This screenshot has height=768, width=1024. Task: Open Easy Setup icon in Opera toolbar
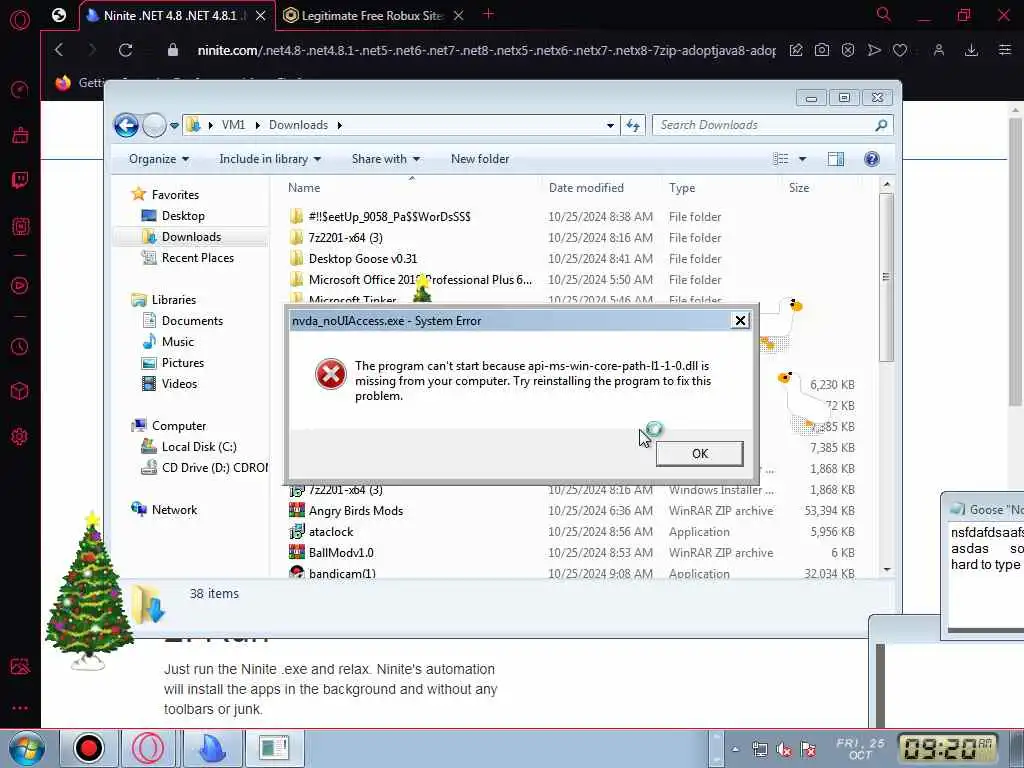1005,50
